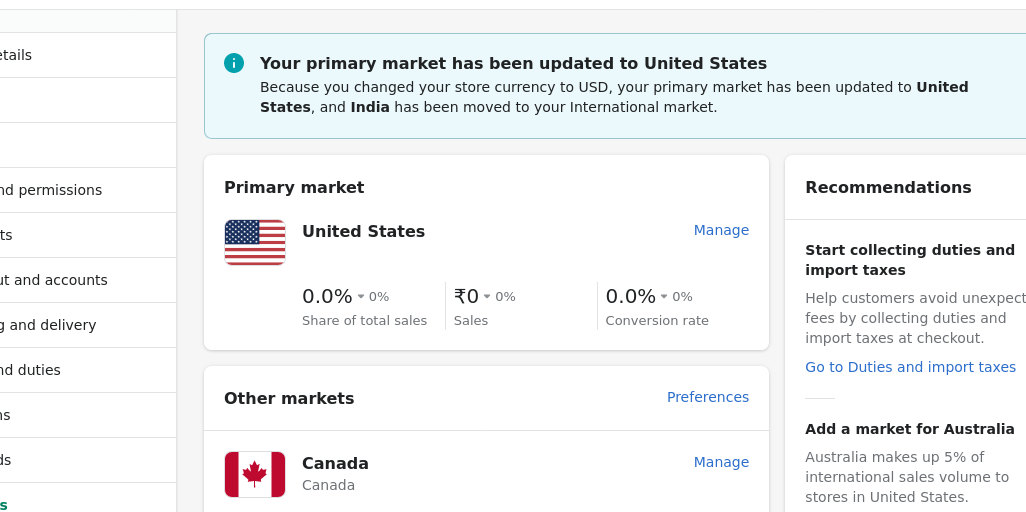This screenshot has height=512, width=1026.
Task: Manage the Canada market
Action: (x=721, y=462)
